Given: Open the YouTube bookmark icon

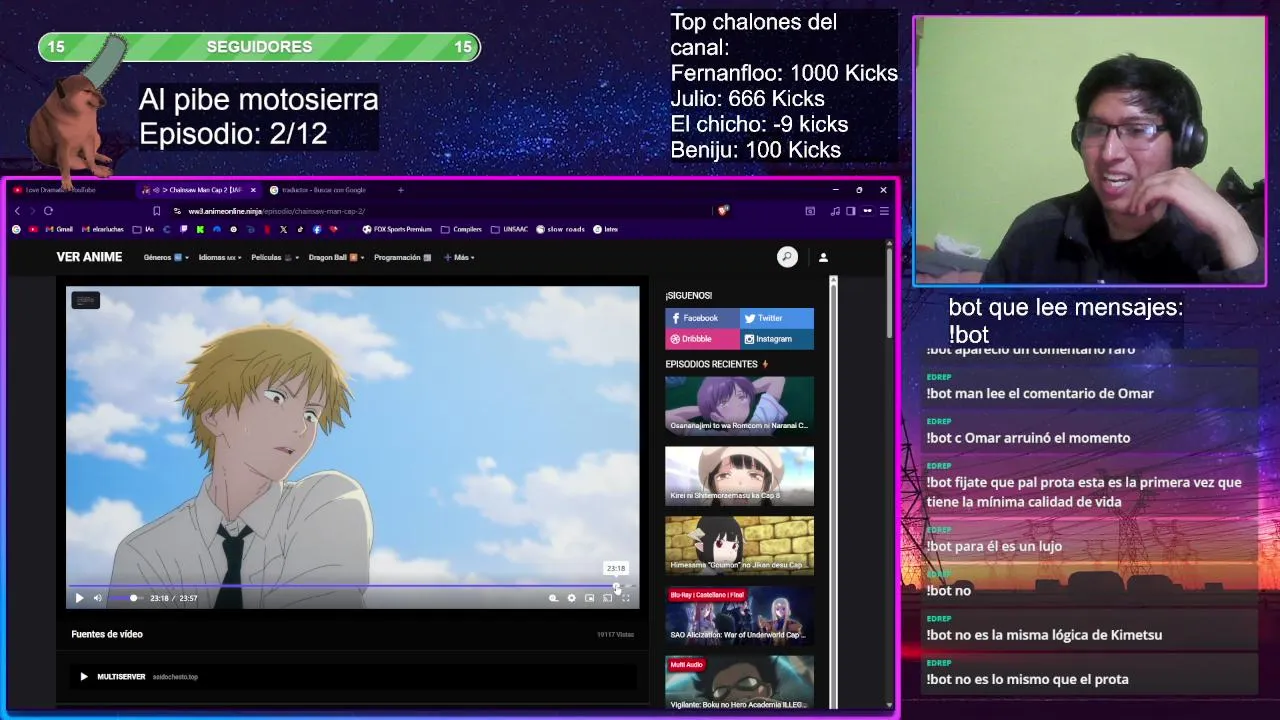Looking at the screenshot, I should (33, 229).
